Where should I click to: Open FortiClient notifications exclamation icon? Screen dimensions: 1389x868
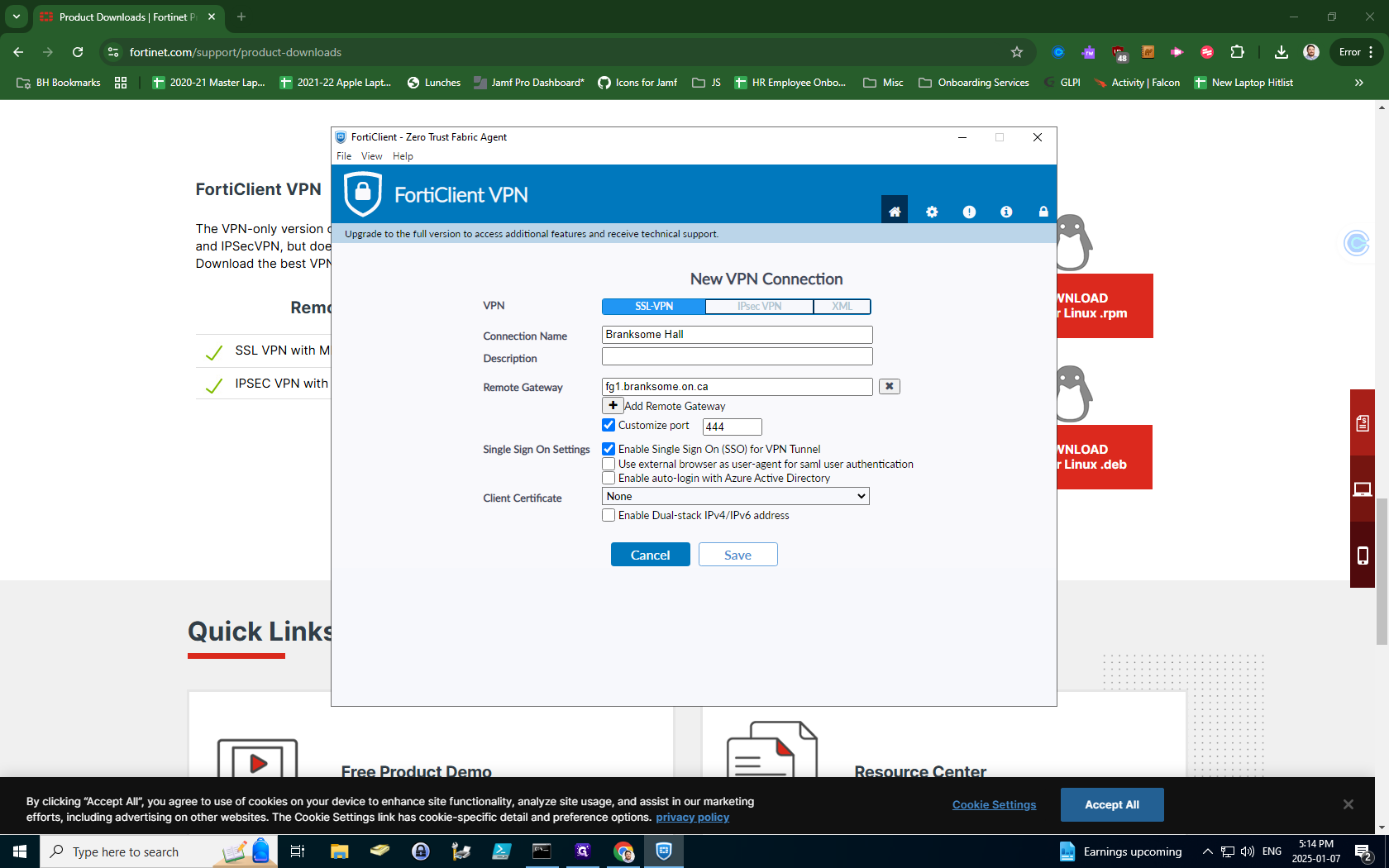pos(969,212)
